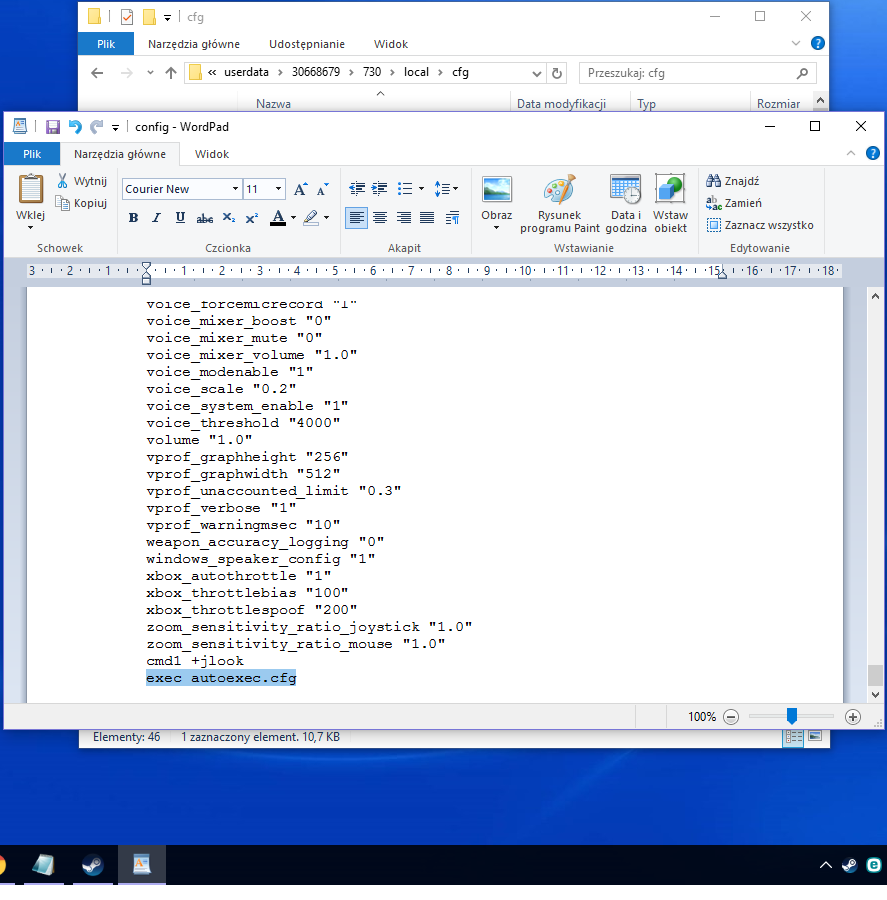Switch Explorer to details view in status bar
887x900 pixels.
(793, 738)
